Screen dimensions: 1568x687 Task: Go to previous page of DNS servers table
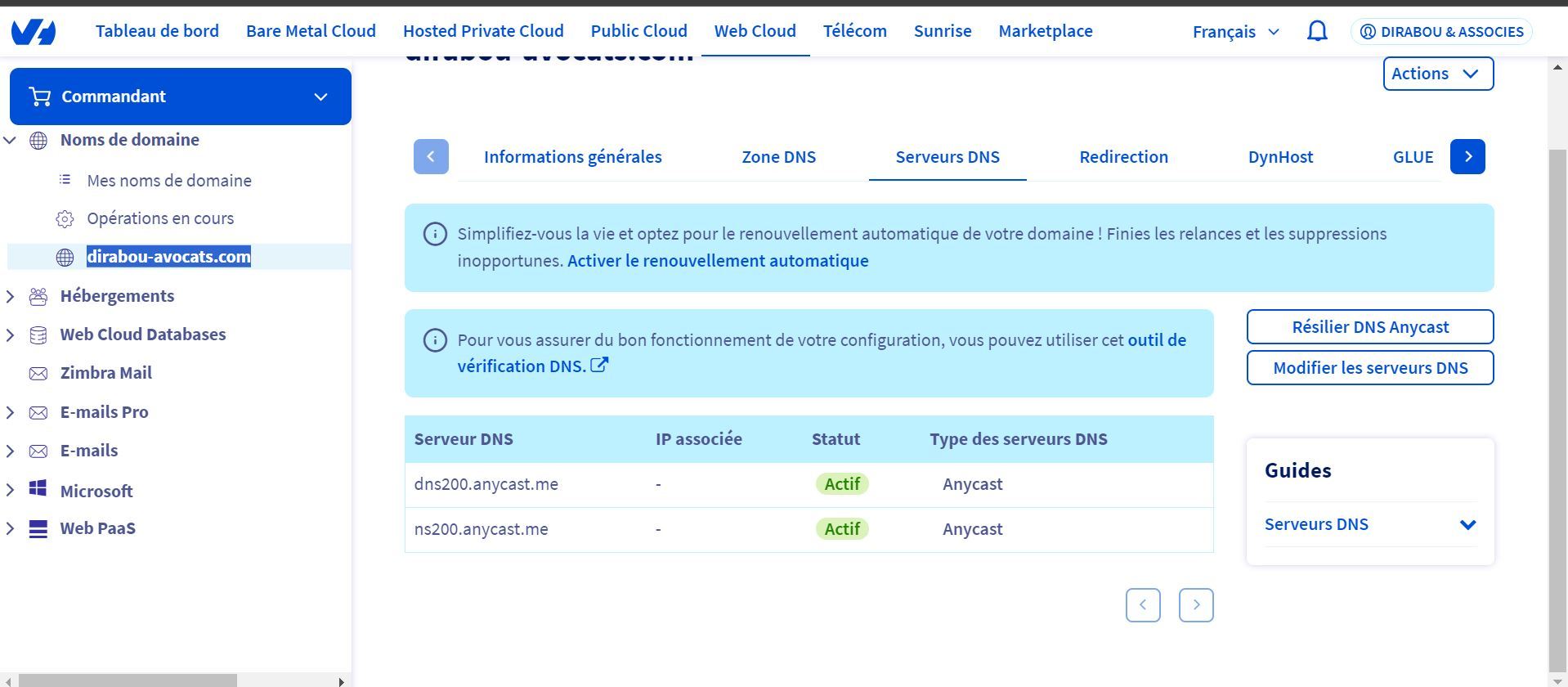1143,605
